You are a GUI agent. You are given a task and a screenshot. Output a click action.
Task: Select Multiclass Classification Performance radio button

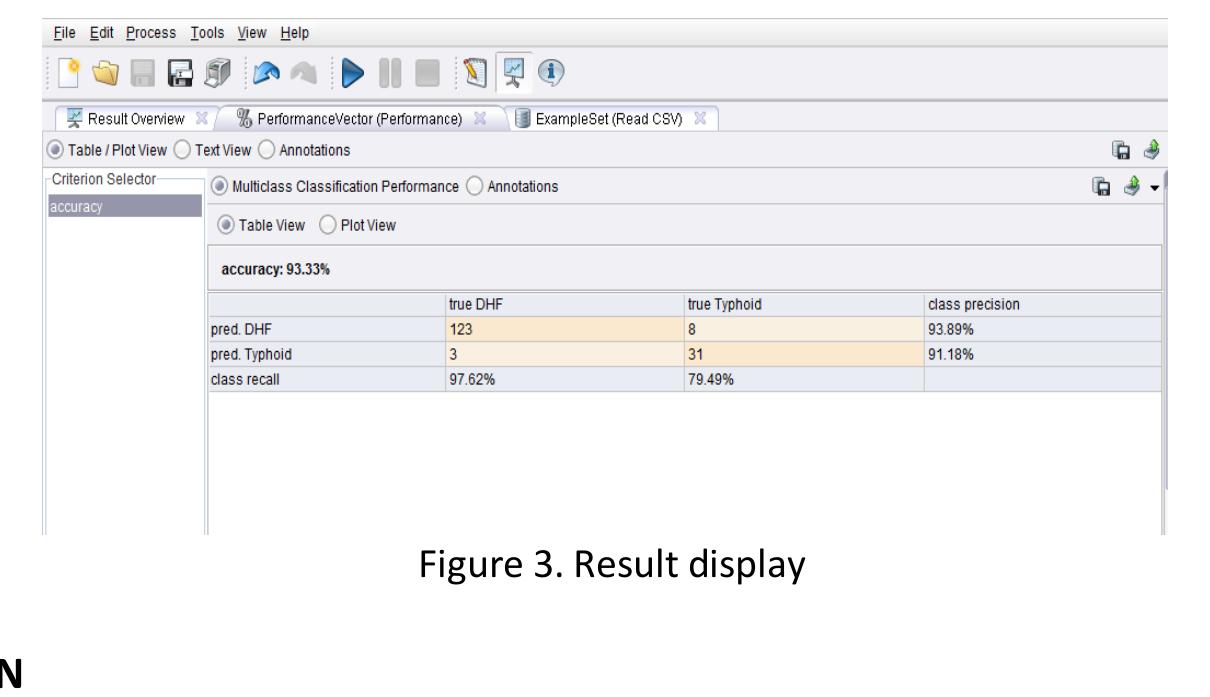(220, 187)
